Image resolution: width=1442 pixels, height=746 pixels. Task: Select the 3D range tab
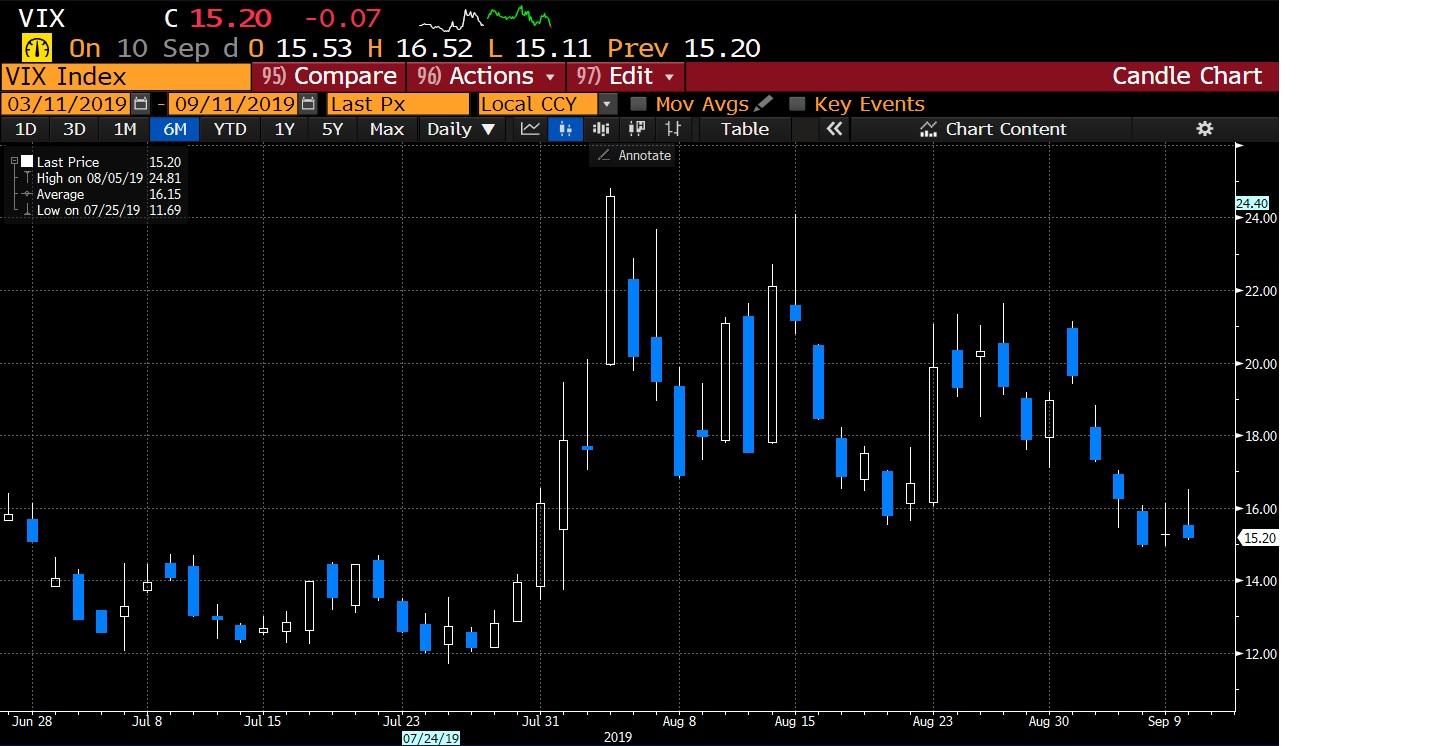pyautogui.click(x=74, y=129)
